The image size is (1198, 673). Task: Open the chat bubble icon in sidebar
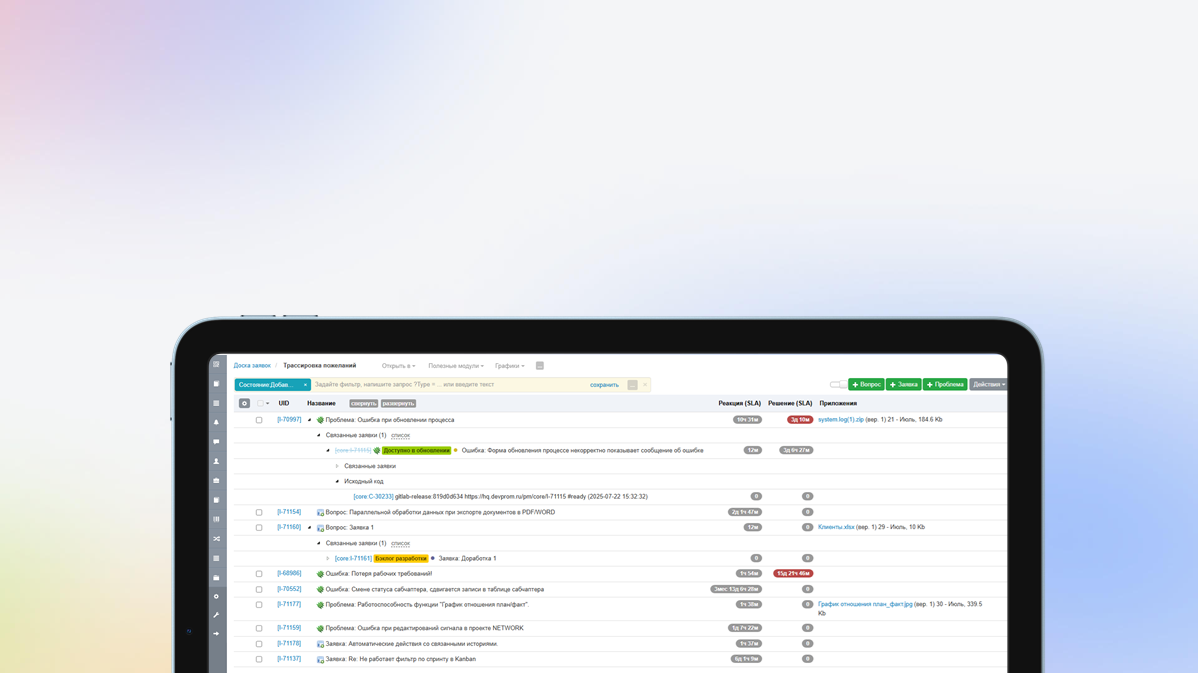pyautogui.click(x=216, y=442)
